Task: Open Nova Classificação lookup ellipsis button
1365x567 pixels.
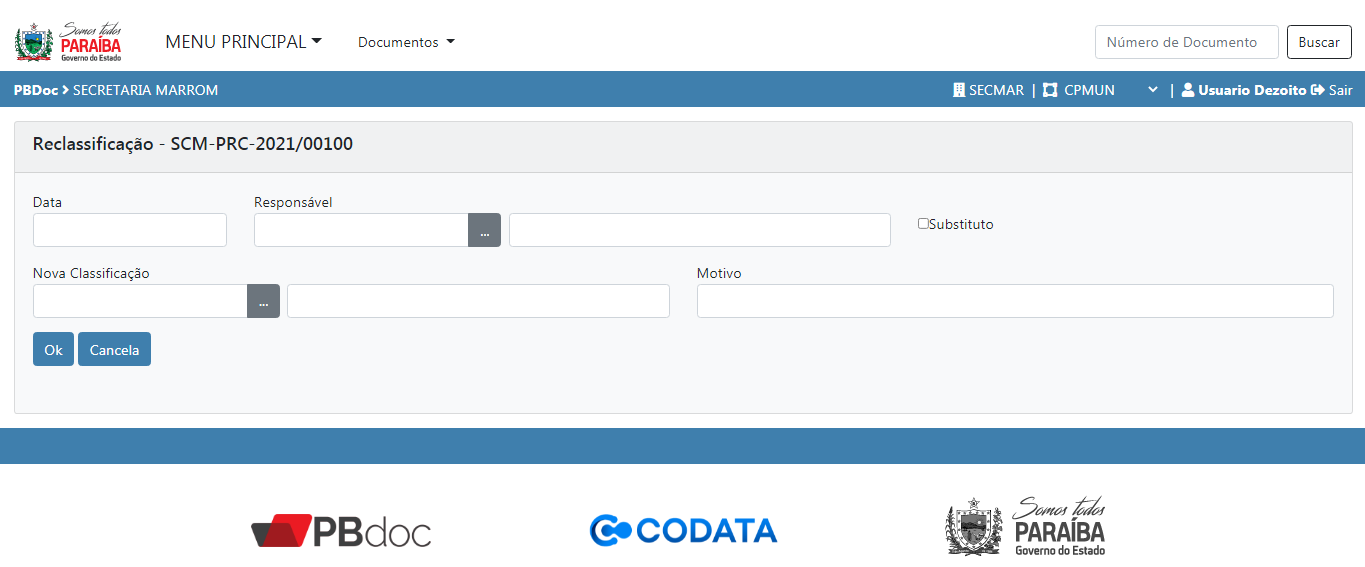Action: pos(263,301)
